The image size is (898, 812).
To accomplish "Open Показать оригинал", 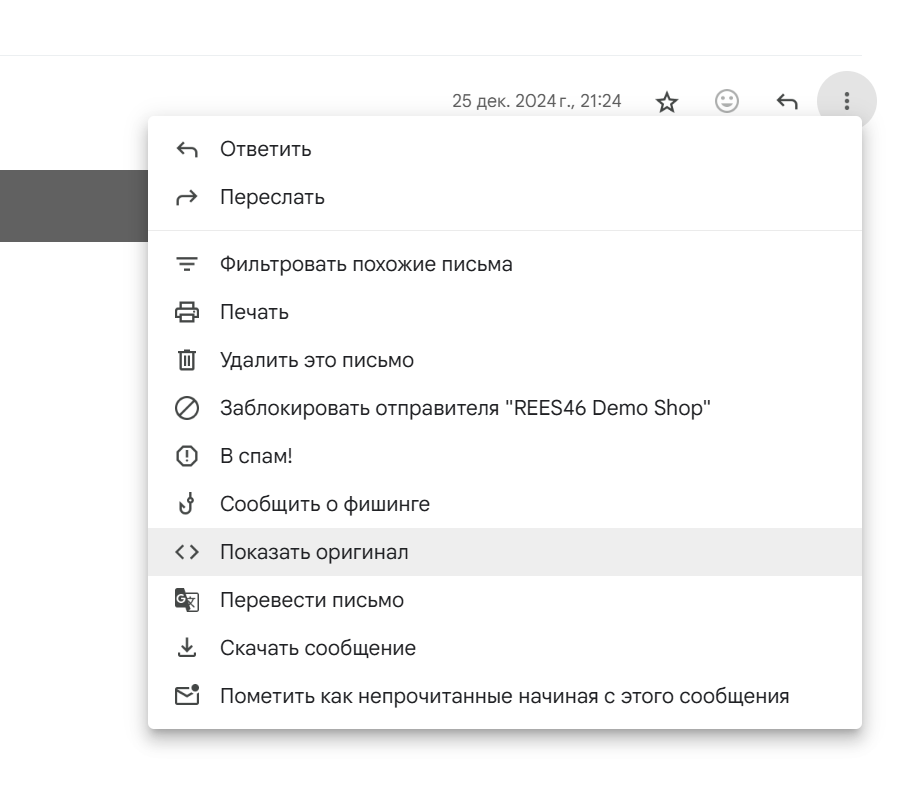I will 505,552.
